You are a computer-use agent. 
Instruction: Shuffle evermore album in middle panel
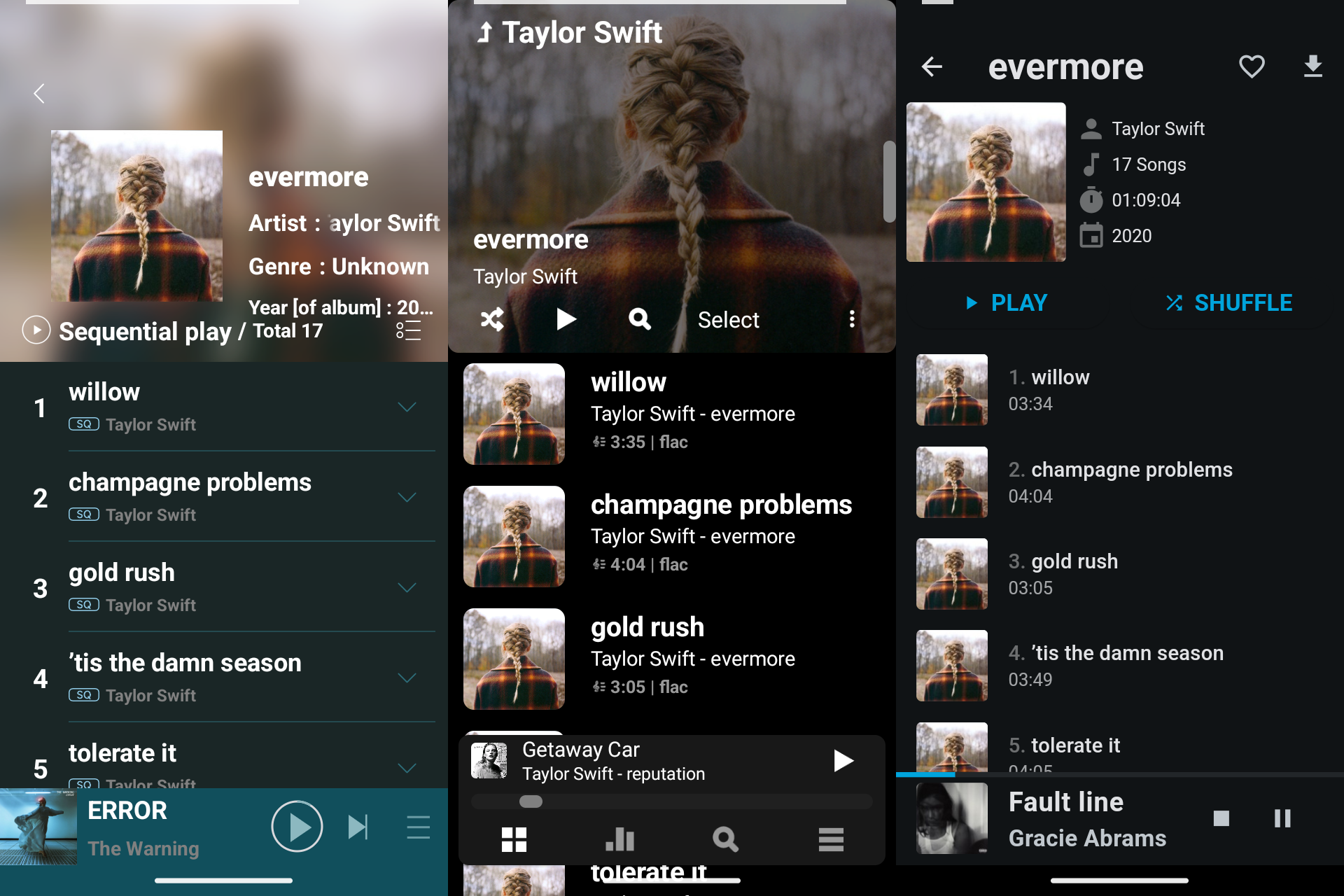click(x=492, y=319)
